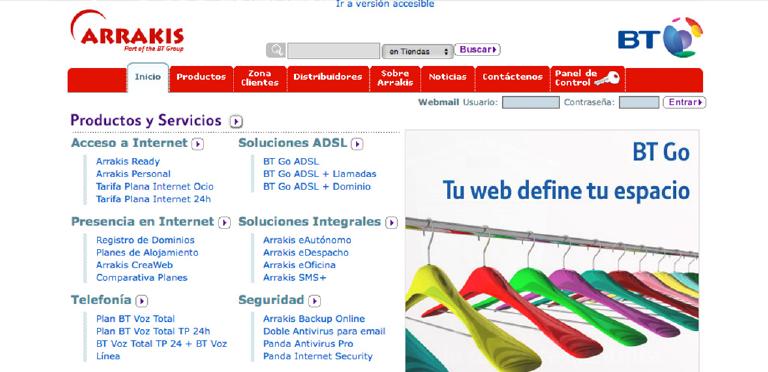The image size is (768, 372).
Task: Open Arrakis eAutónomo link
Action: tap(307, 240)
